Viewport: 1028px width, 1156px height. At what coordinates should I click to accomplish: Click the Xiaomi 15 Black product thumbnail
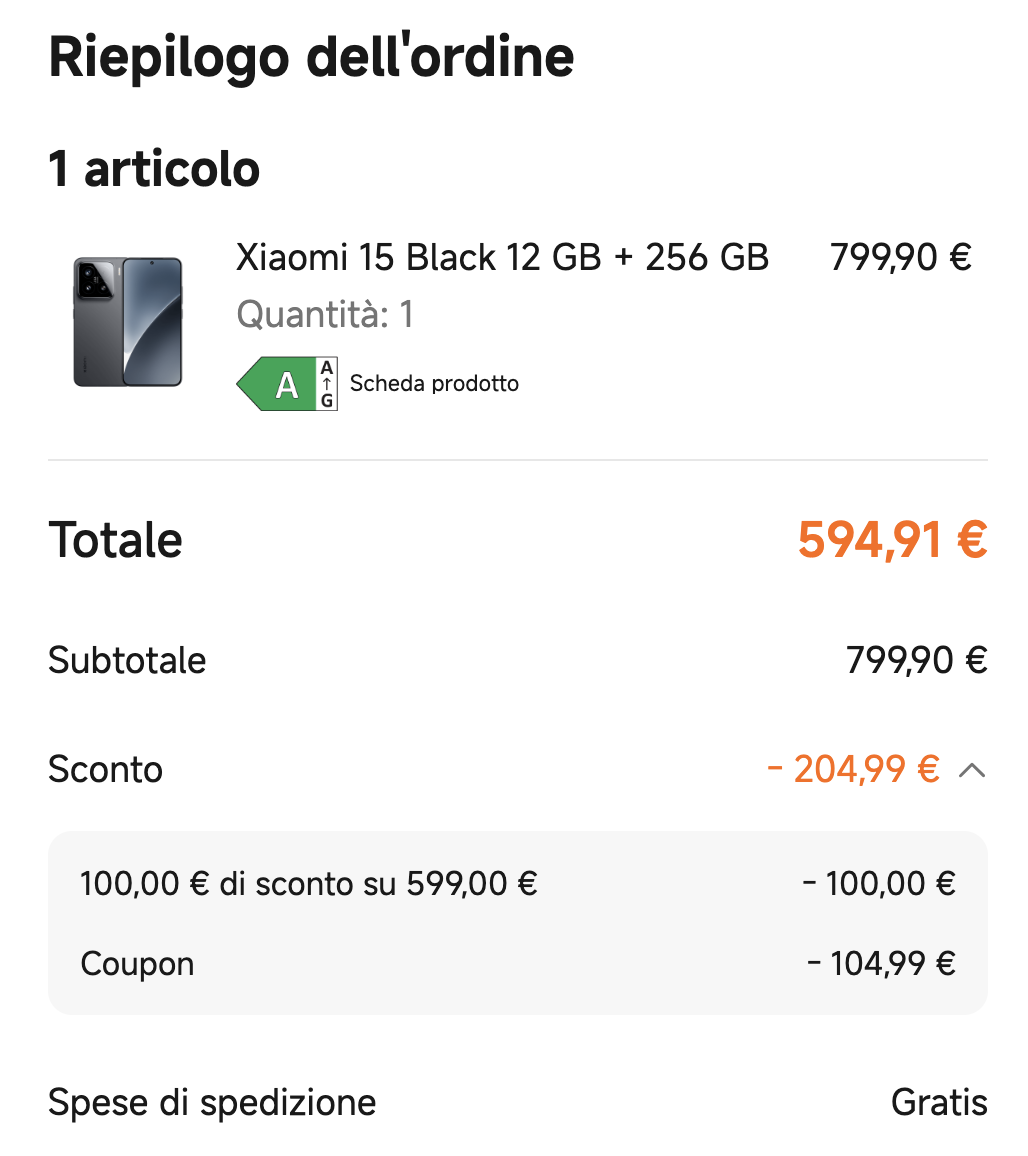pos(128,321)
